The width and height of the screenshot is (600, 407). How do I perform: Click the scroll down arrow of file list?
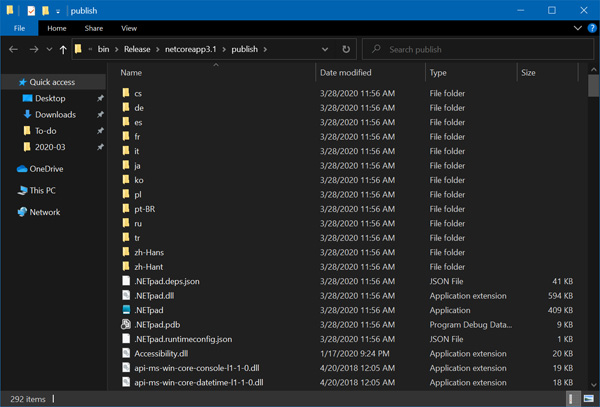(x=594, y=385)
